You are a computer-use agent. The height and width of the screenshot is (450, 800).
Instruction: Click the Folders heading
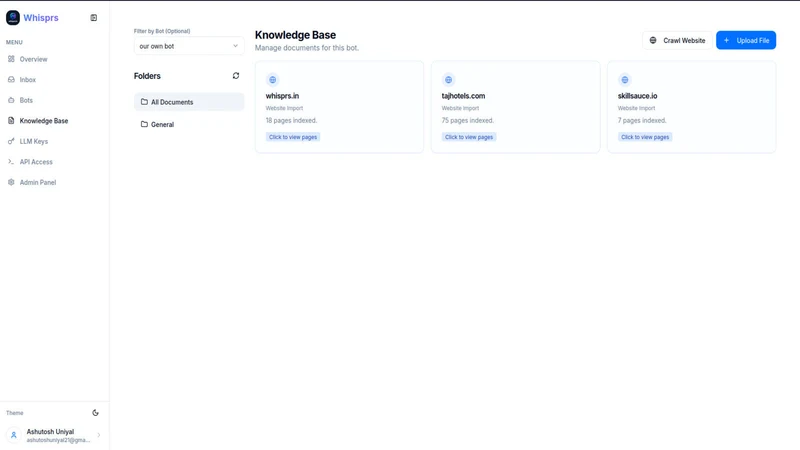point(147,76)
